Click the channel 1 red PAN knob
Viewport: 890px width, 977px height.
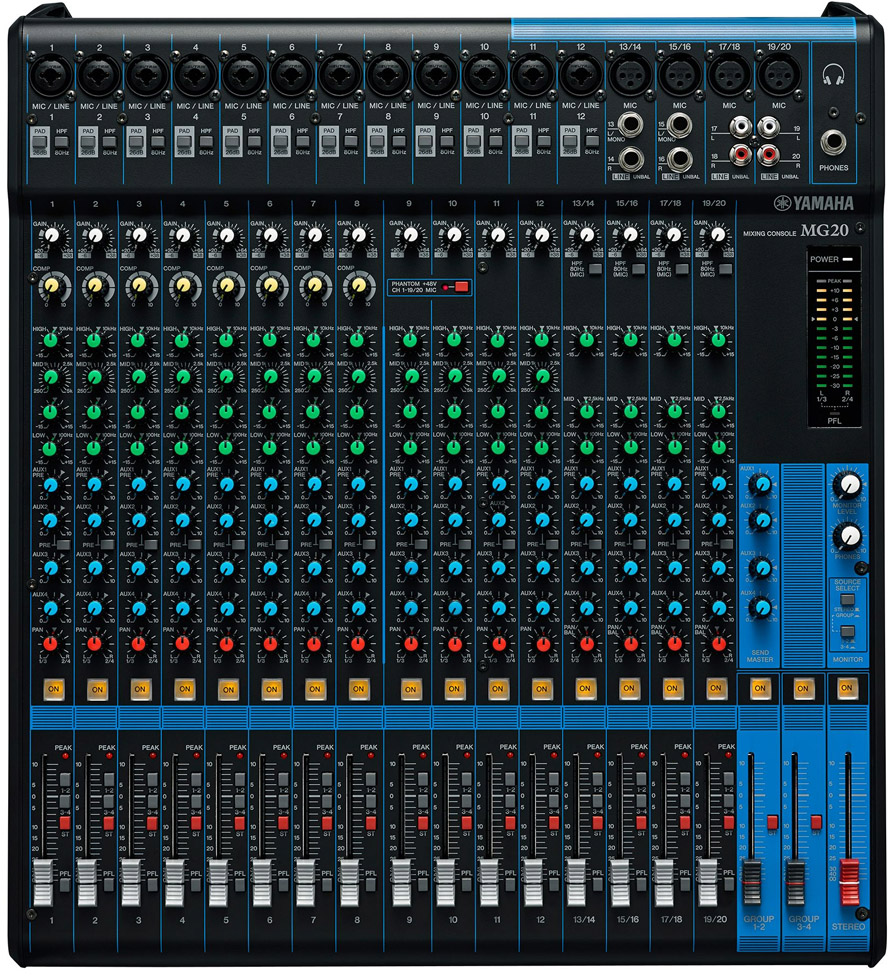tap(50, 644)
